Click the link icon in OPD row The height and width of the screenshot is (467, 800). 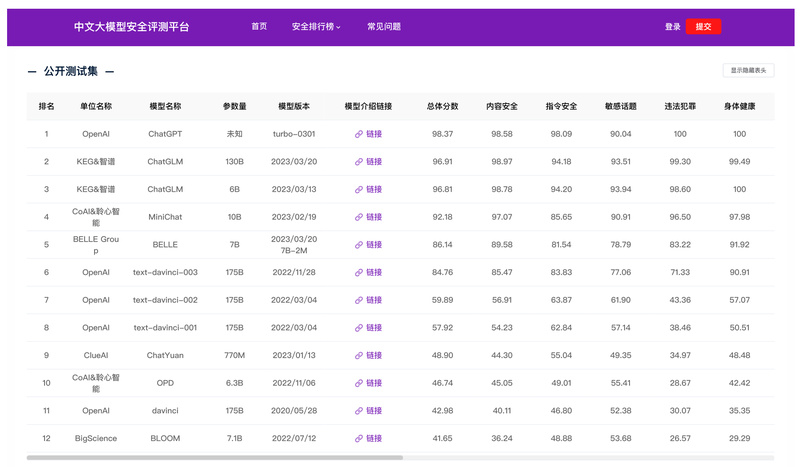(359, 383)
